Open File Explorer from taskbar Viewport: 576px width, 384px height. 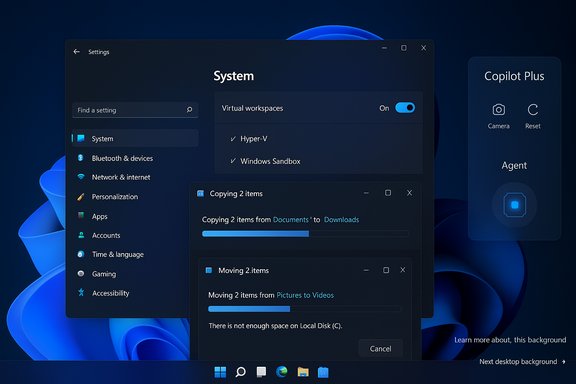[303, 372]
